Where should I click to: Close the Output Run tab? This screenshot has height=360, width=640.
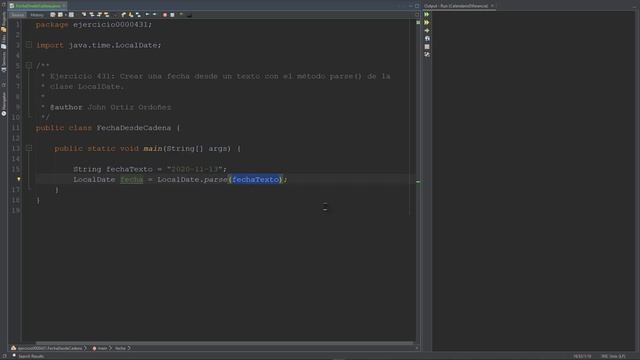pos(492,6)
